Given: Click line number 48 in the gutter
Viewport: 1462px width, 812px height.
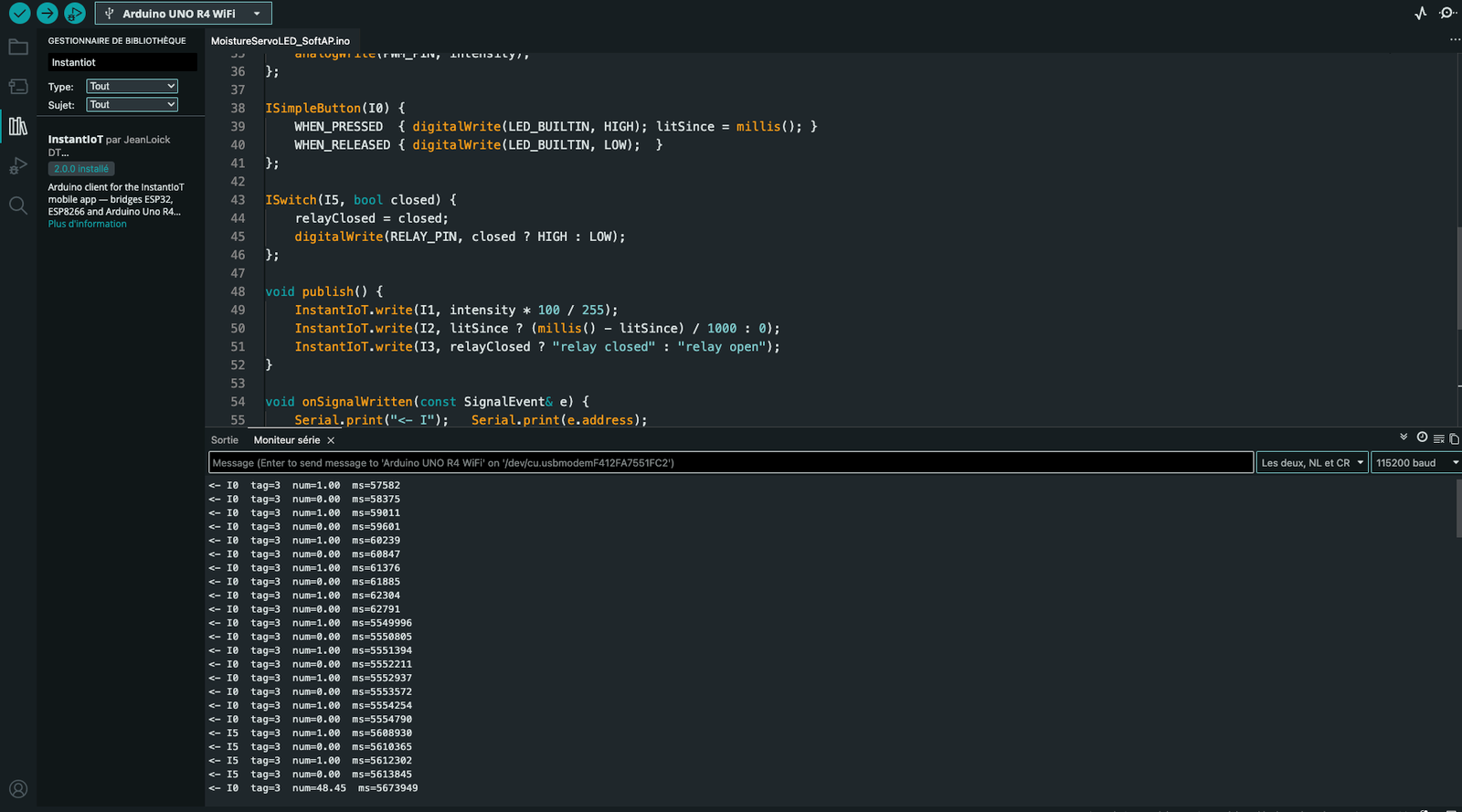Looking at the screenshot, I should click(x=238, y=292).
